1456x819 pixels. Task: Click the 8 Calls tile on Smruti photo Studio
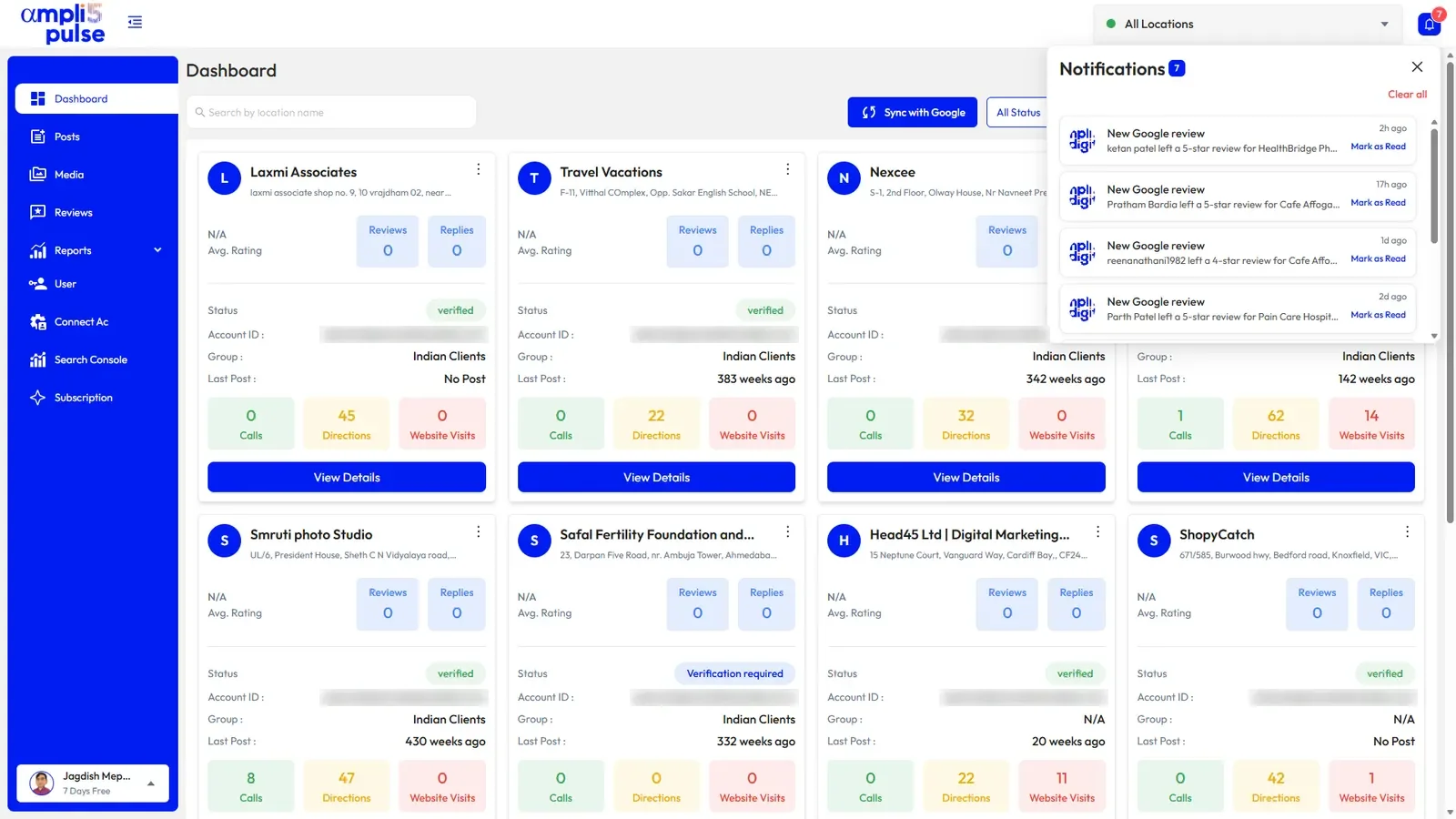(251, 786)
